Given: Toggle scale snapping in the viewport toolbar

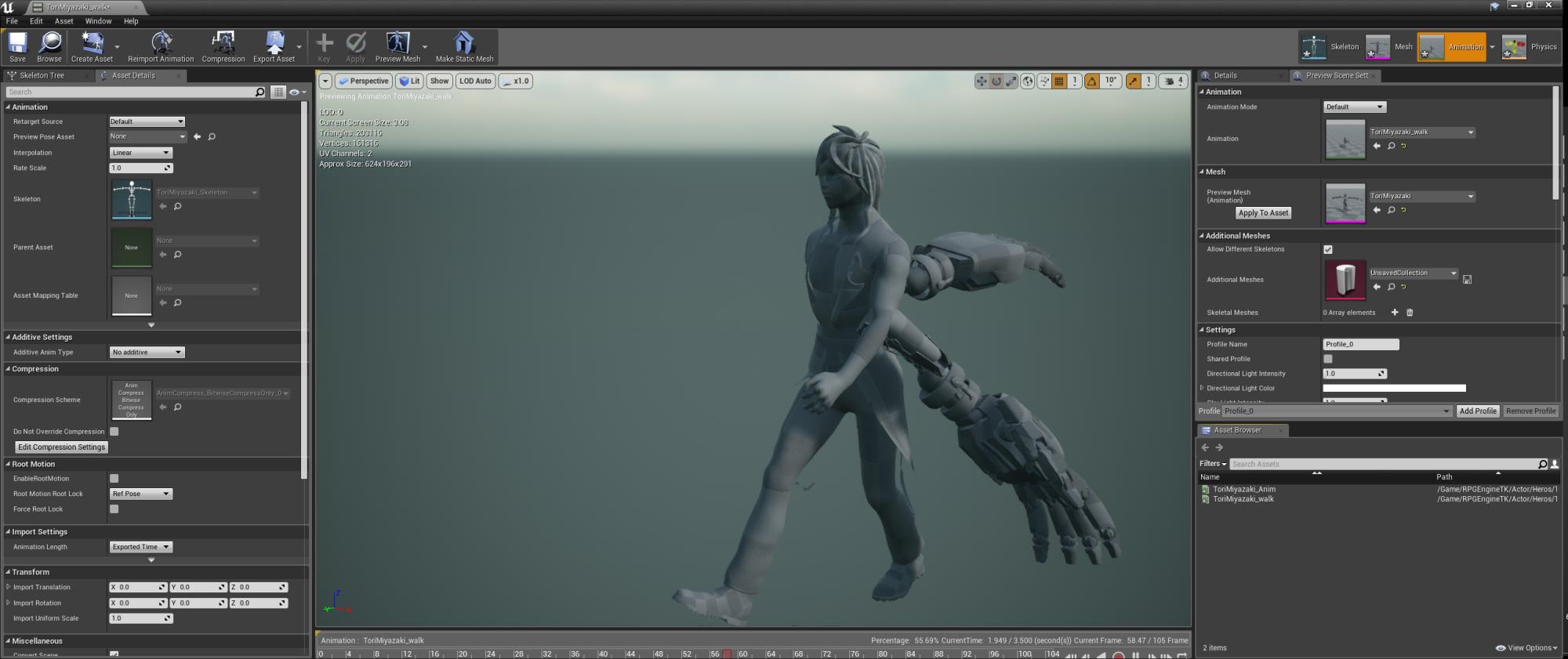Looking at the screenshot, I should click(x=1133, y=81).
